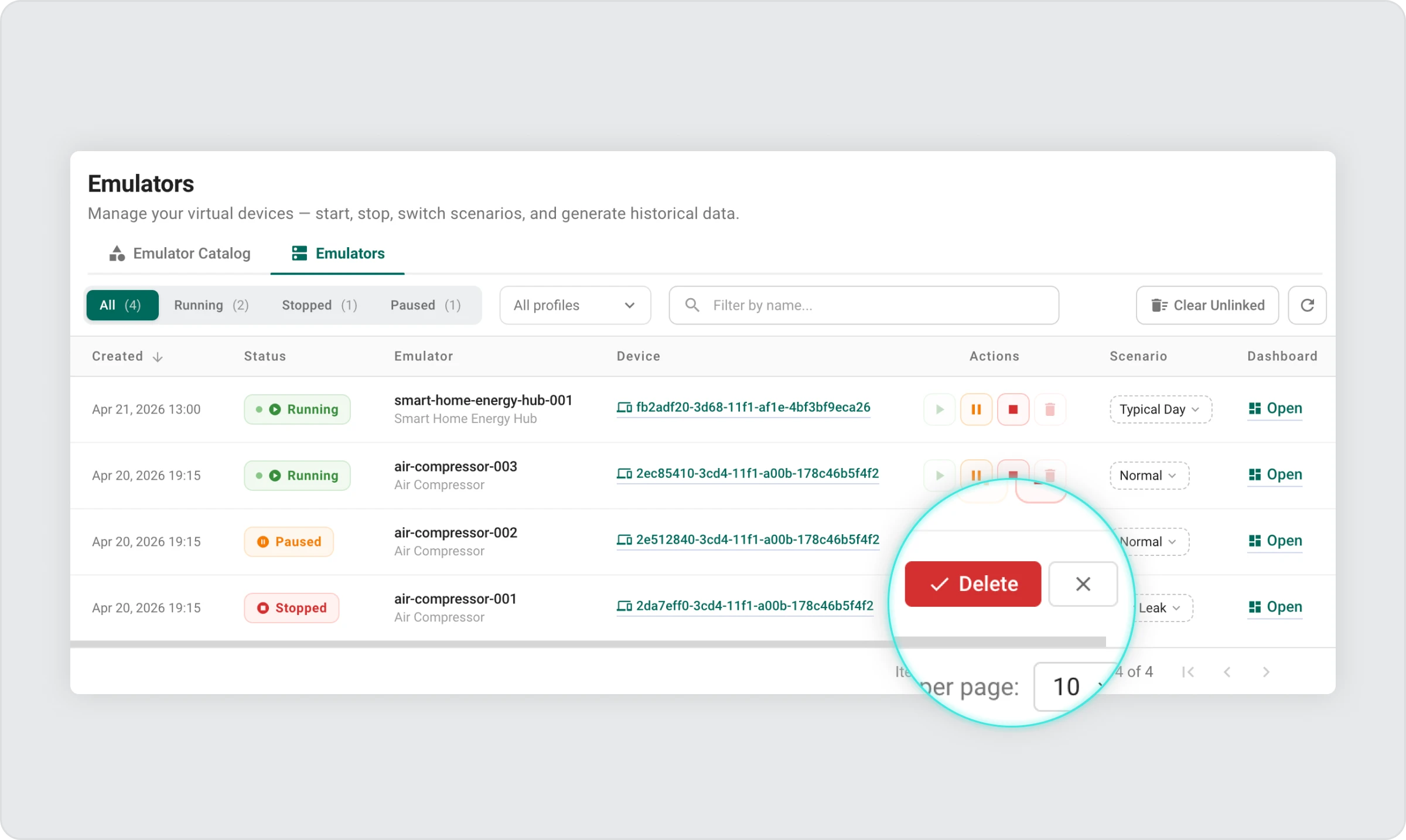Open the All profiles dropdown

click(575, 305)
